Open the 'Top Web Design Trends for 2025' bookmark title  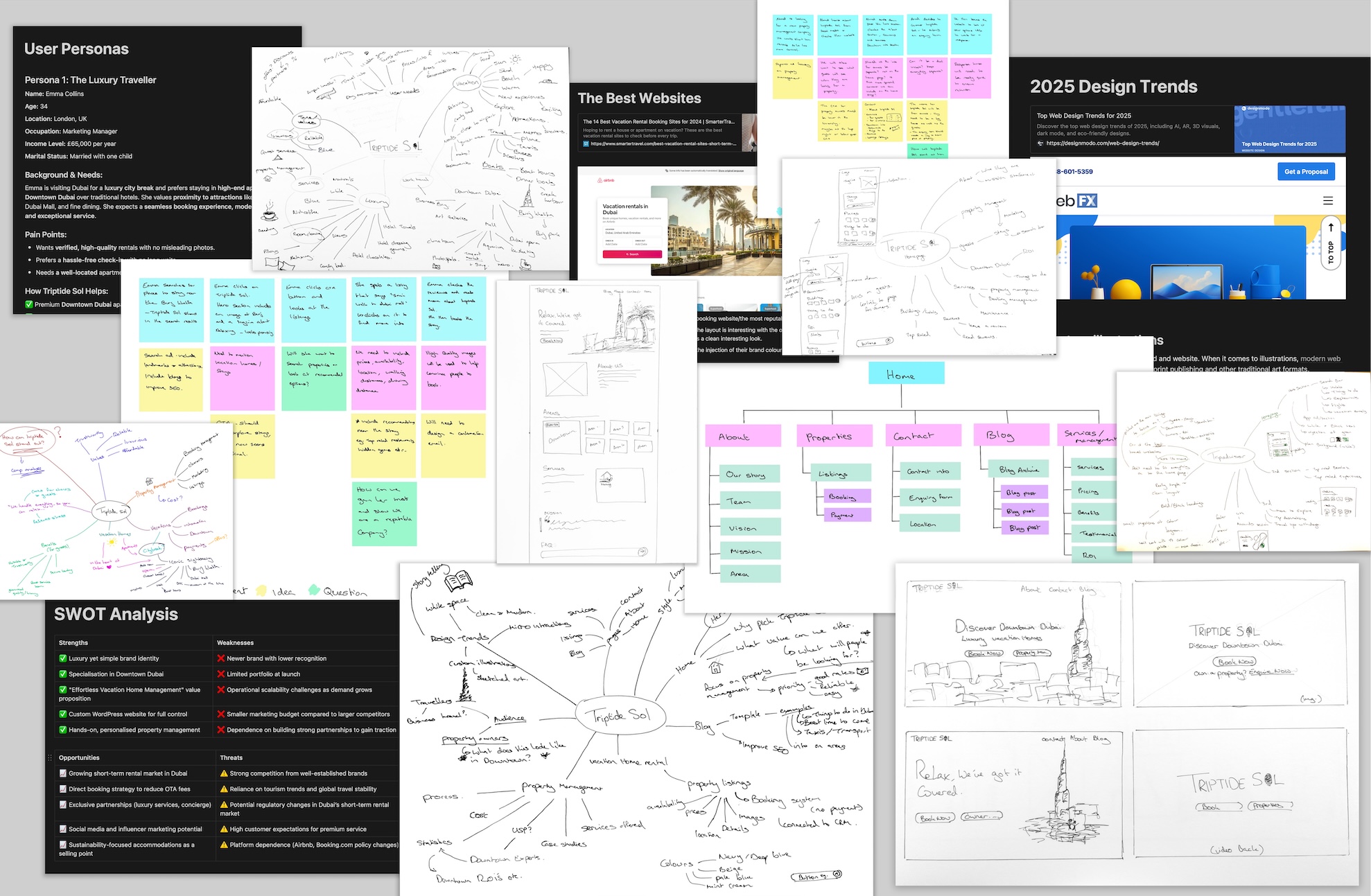(x=1084, y=116)
